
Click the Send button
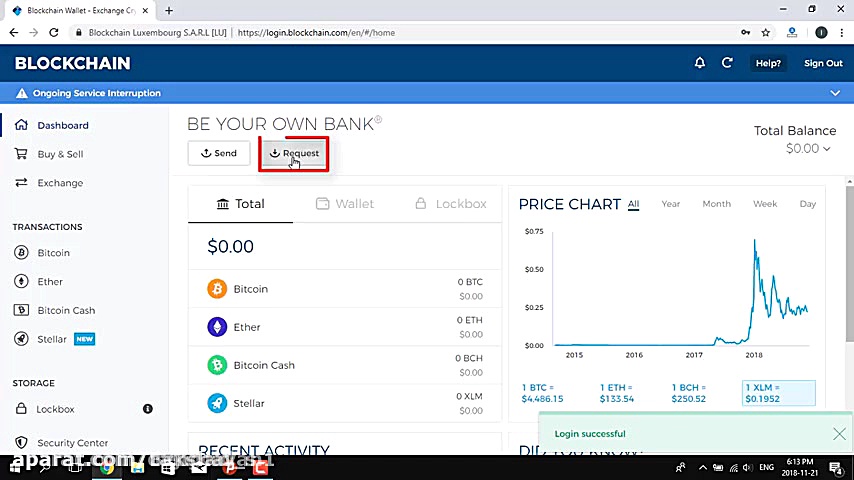coord(219,153)
